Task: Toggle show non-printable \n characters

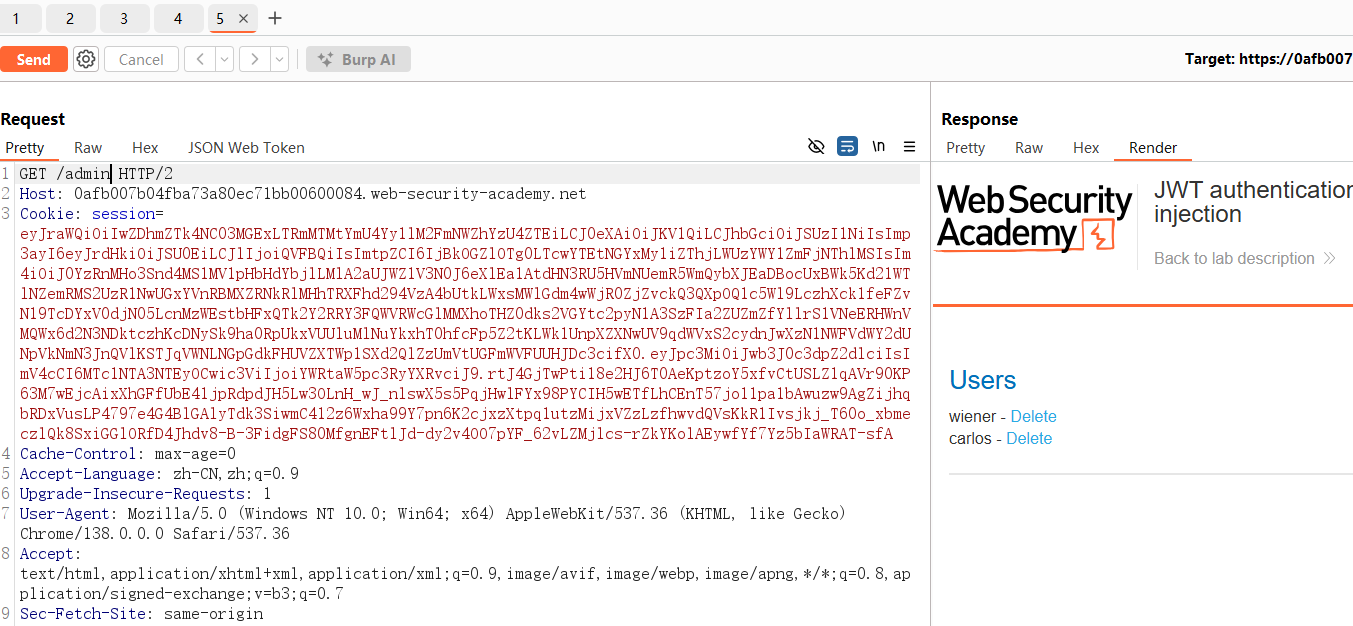Action: pos(879,147)
